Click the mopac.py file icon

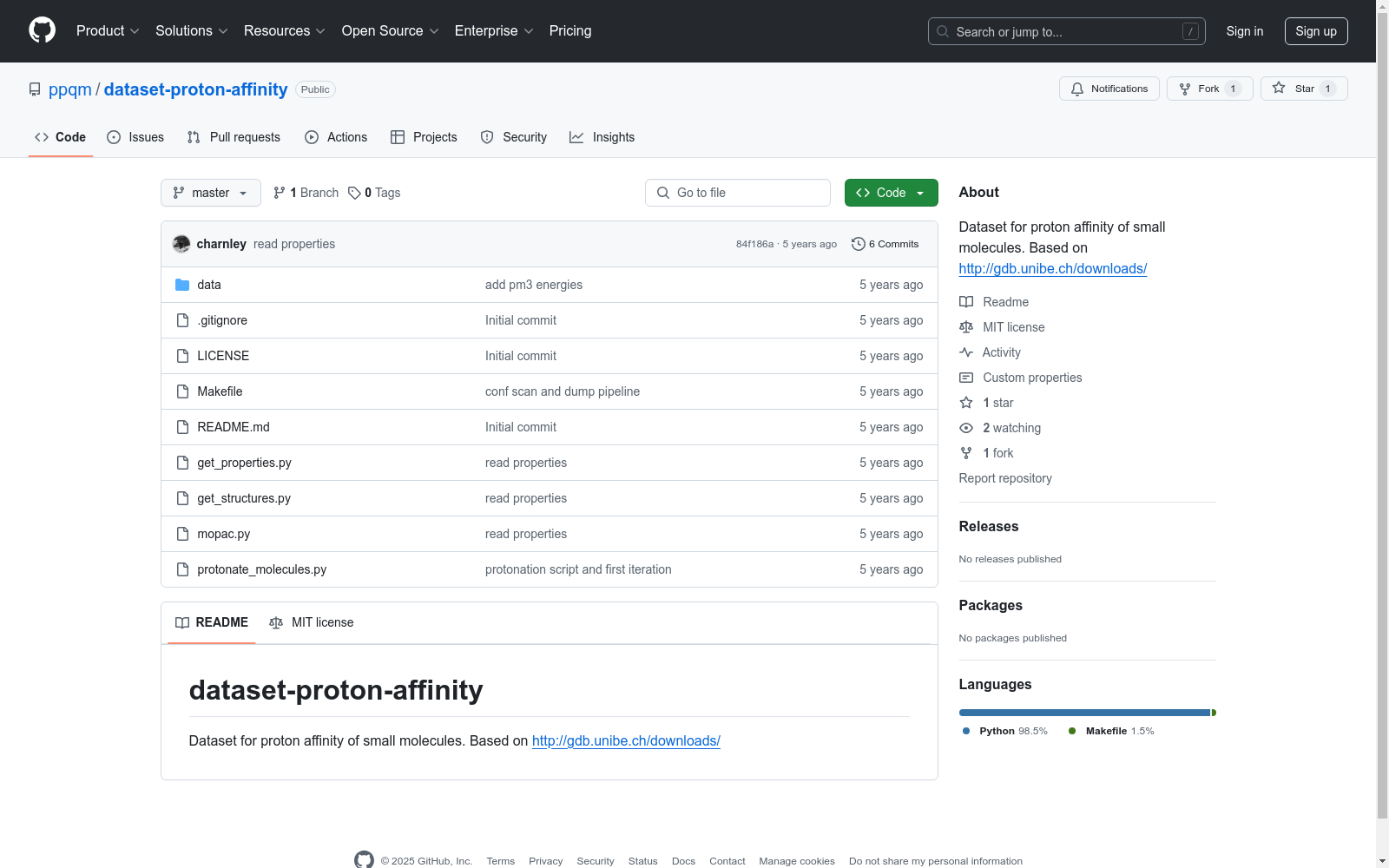[x=182, y=534]
